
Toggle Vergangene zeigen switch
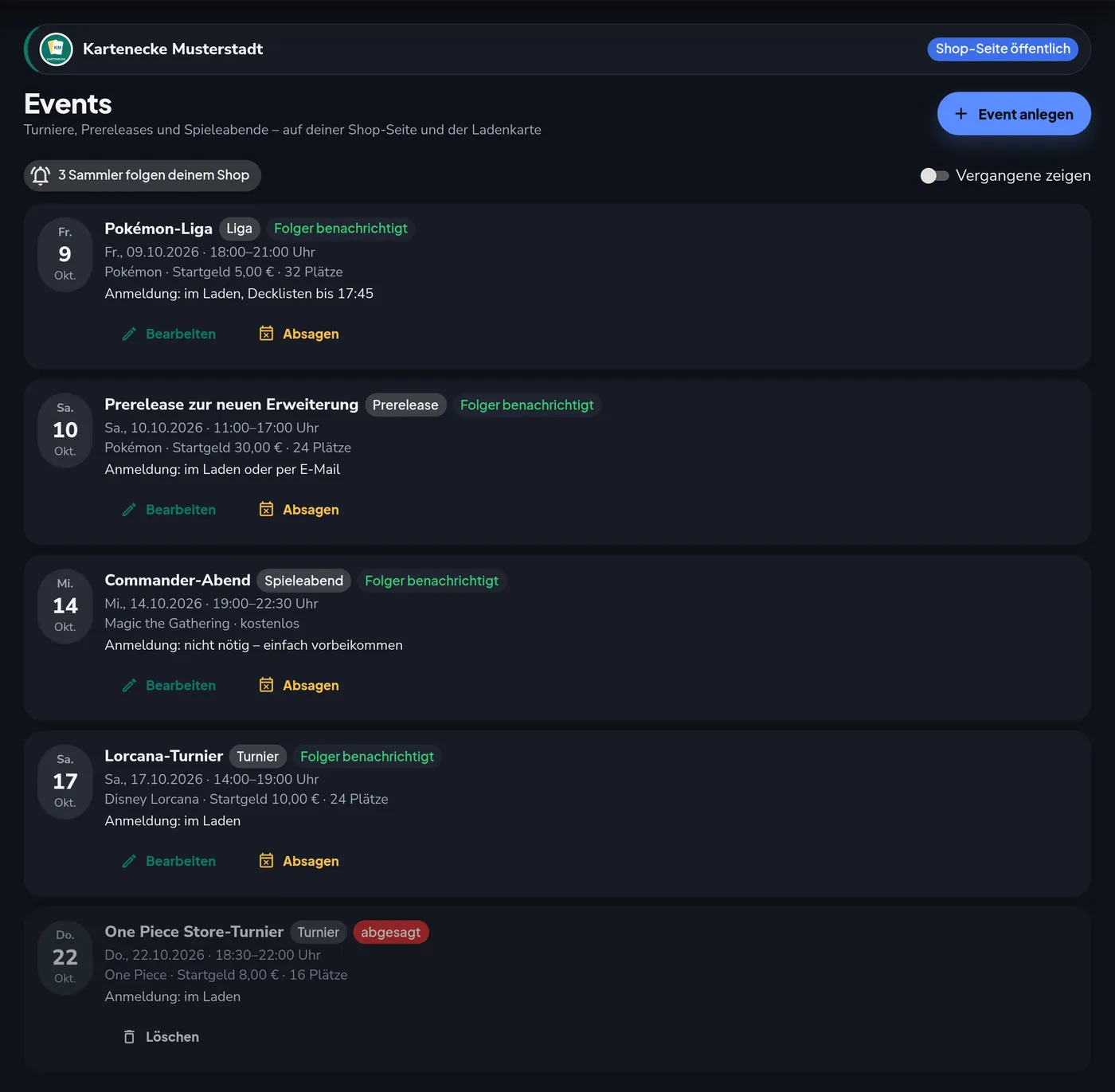pos(934,175)
